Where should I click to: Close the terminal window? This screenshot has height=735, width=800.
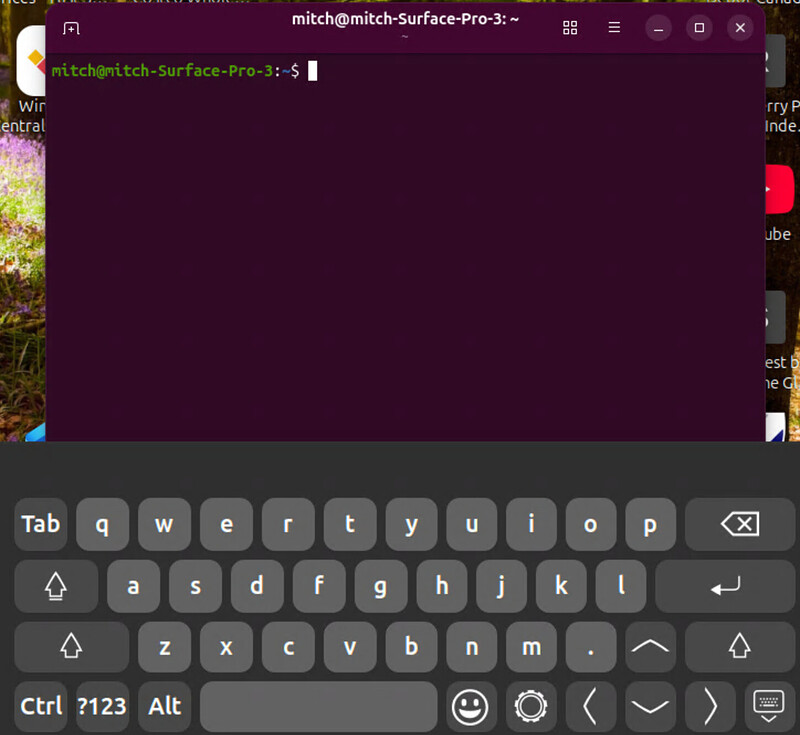coord(740,28)
